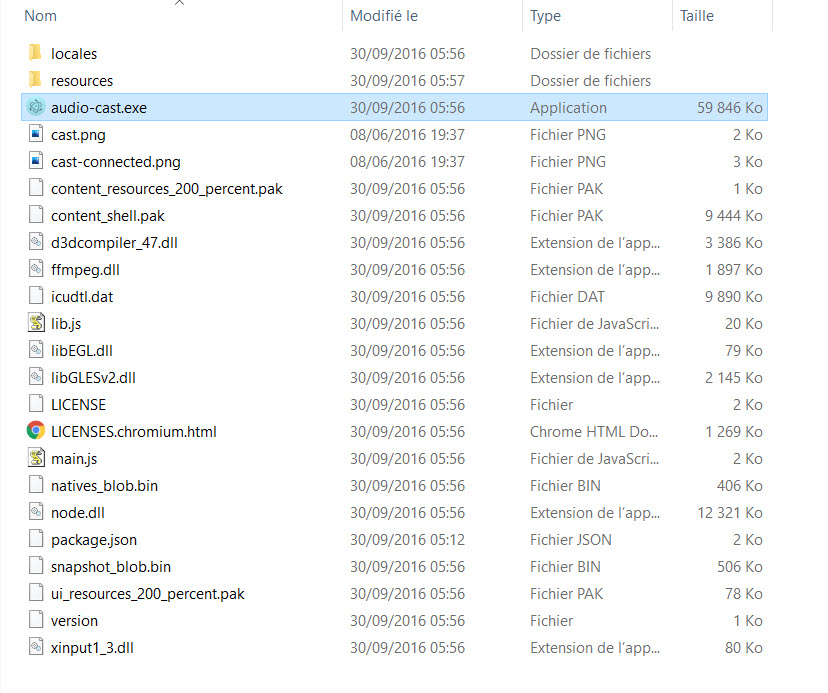The width and height of the screenshot is (828, 693).
Task: Select the main.js file name
Action: pos(74,459)
